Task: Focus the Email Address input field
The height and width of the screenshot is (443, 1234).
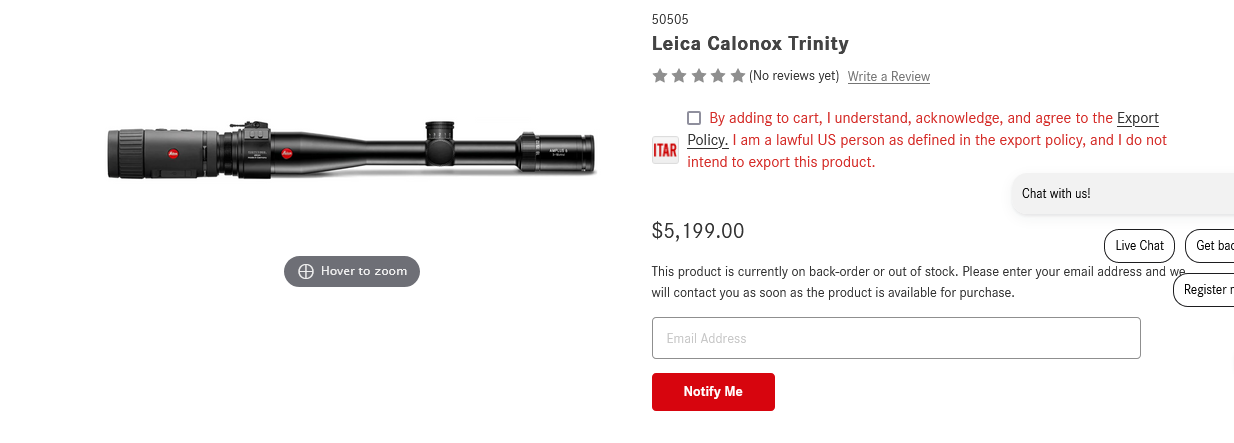Action: point(896,338)
